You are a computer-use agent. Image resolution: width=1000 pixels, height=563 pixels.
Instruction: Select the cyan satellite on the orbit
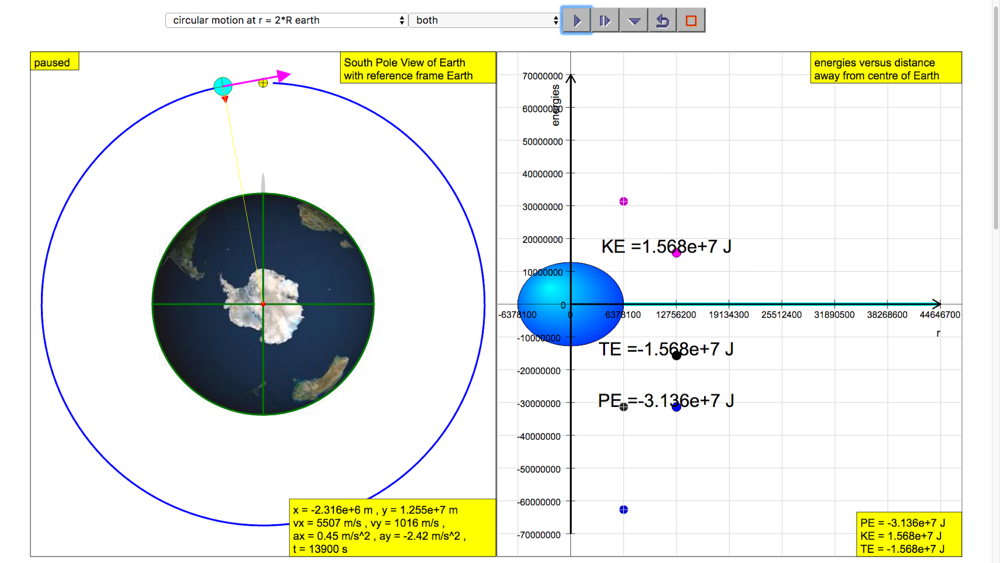tap(223, 87)
